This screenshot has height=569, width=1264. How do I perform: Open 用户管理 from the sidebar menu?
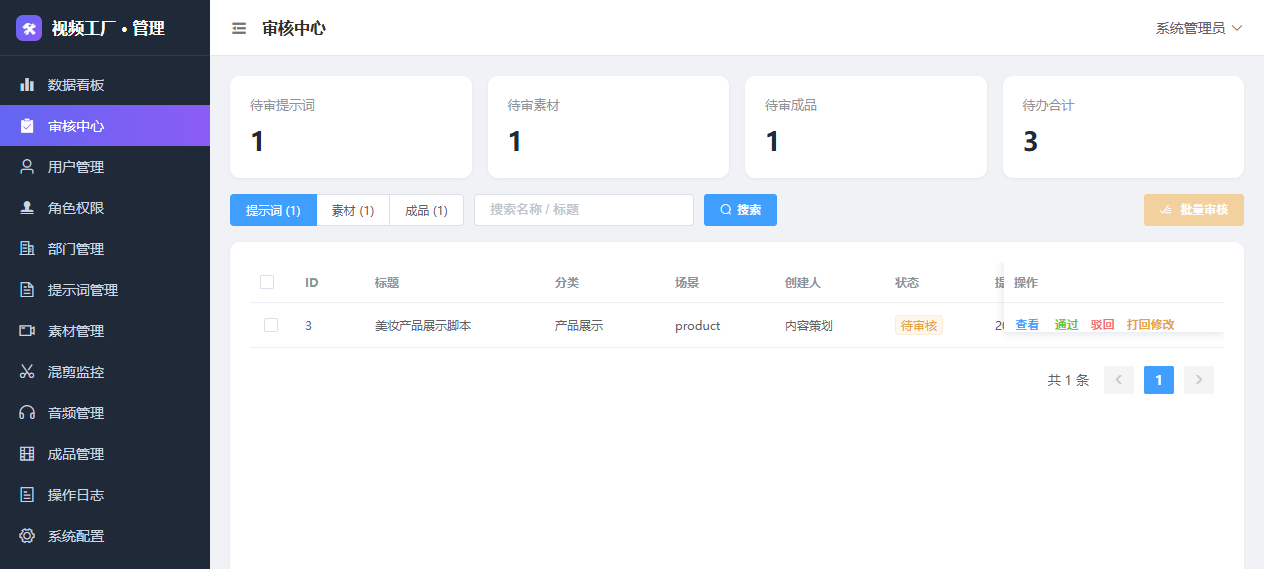[105, 167]
